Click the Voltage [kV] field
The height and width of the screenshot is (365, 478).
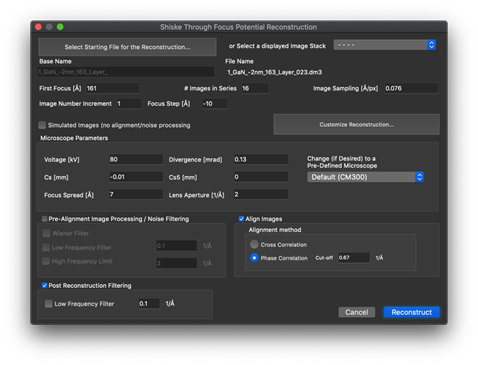point(136,159)
